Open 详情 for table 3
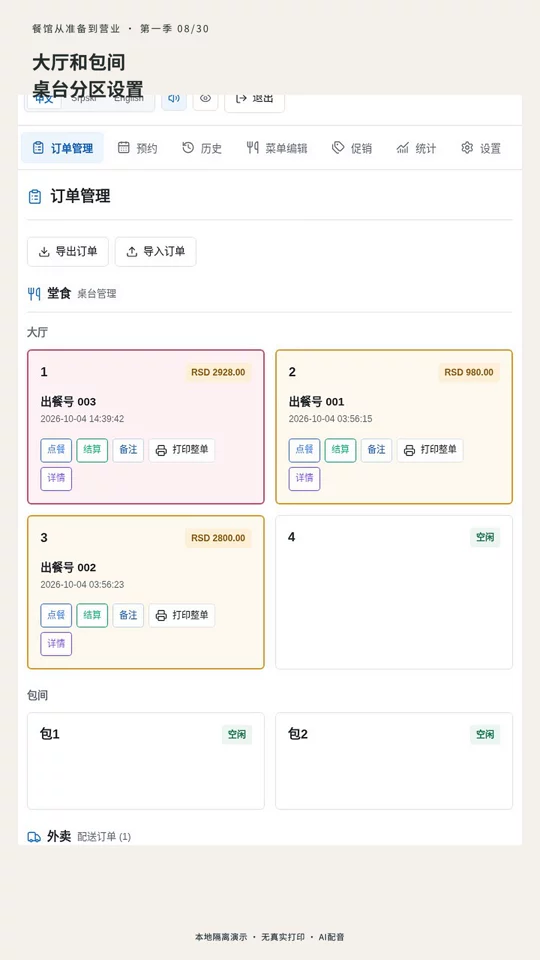The height and width of the screenshot is (960, 540). pos(56,644)
